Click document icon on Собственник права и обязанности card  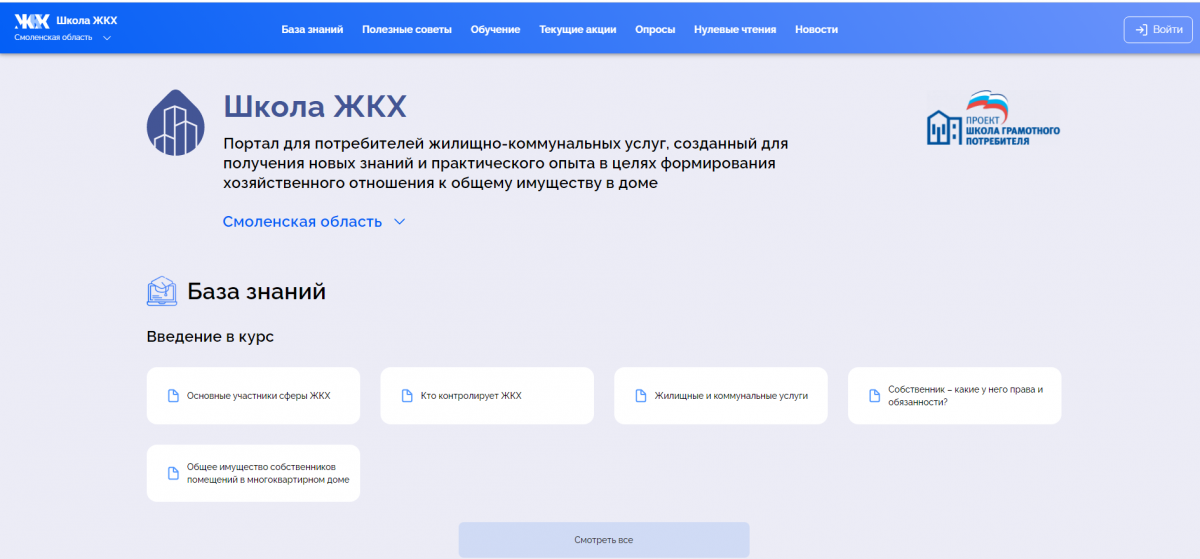pos(875,396)
